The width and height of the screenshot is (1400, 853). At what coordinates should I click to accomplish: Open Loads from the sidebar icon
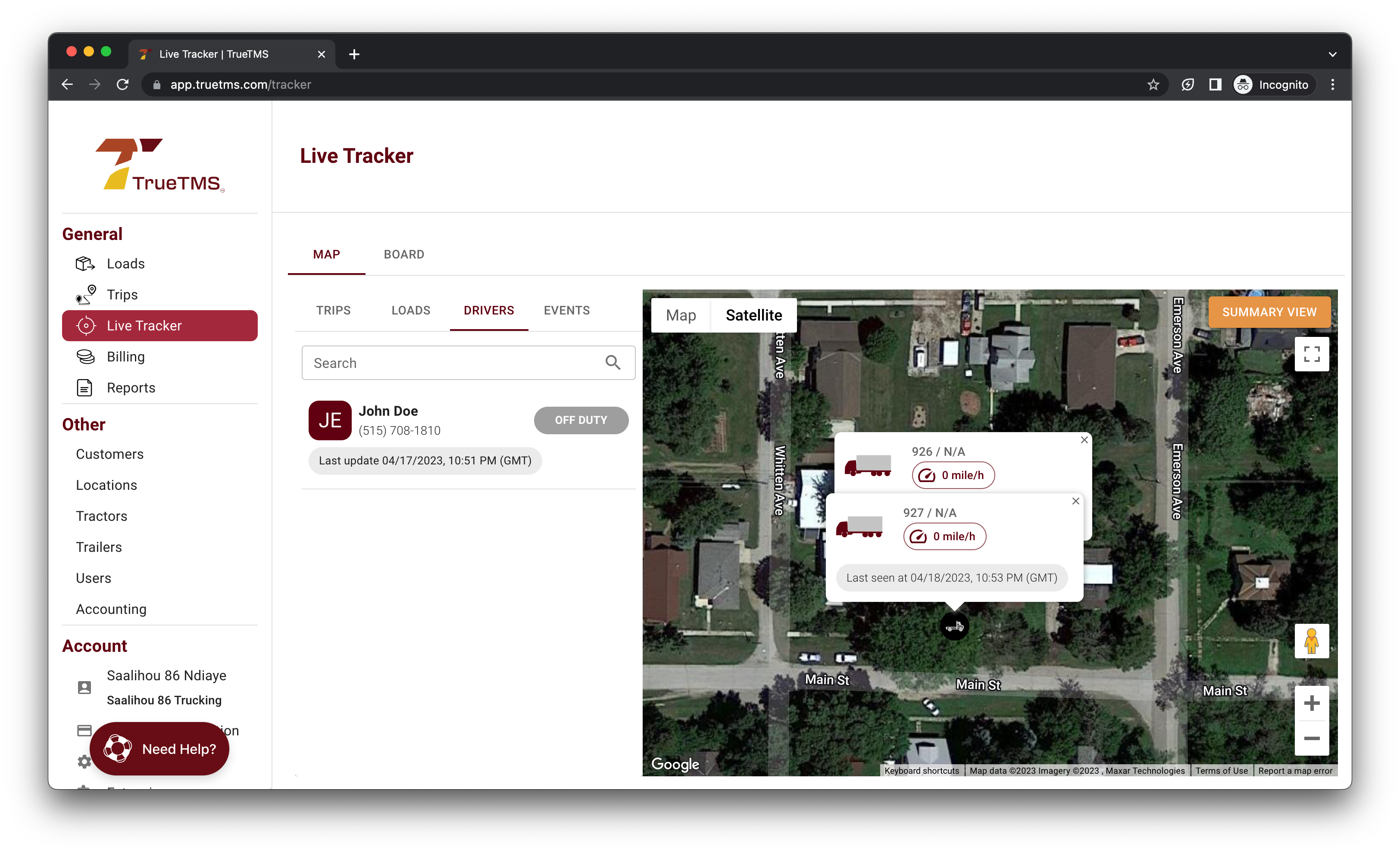point(84,264)
